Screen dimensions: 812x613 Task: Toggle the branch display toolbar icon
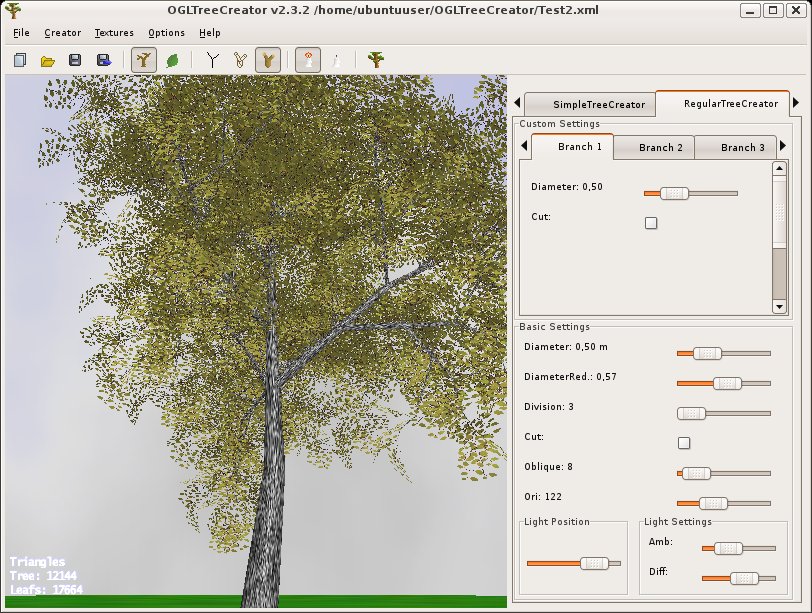[144, 60]
